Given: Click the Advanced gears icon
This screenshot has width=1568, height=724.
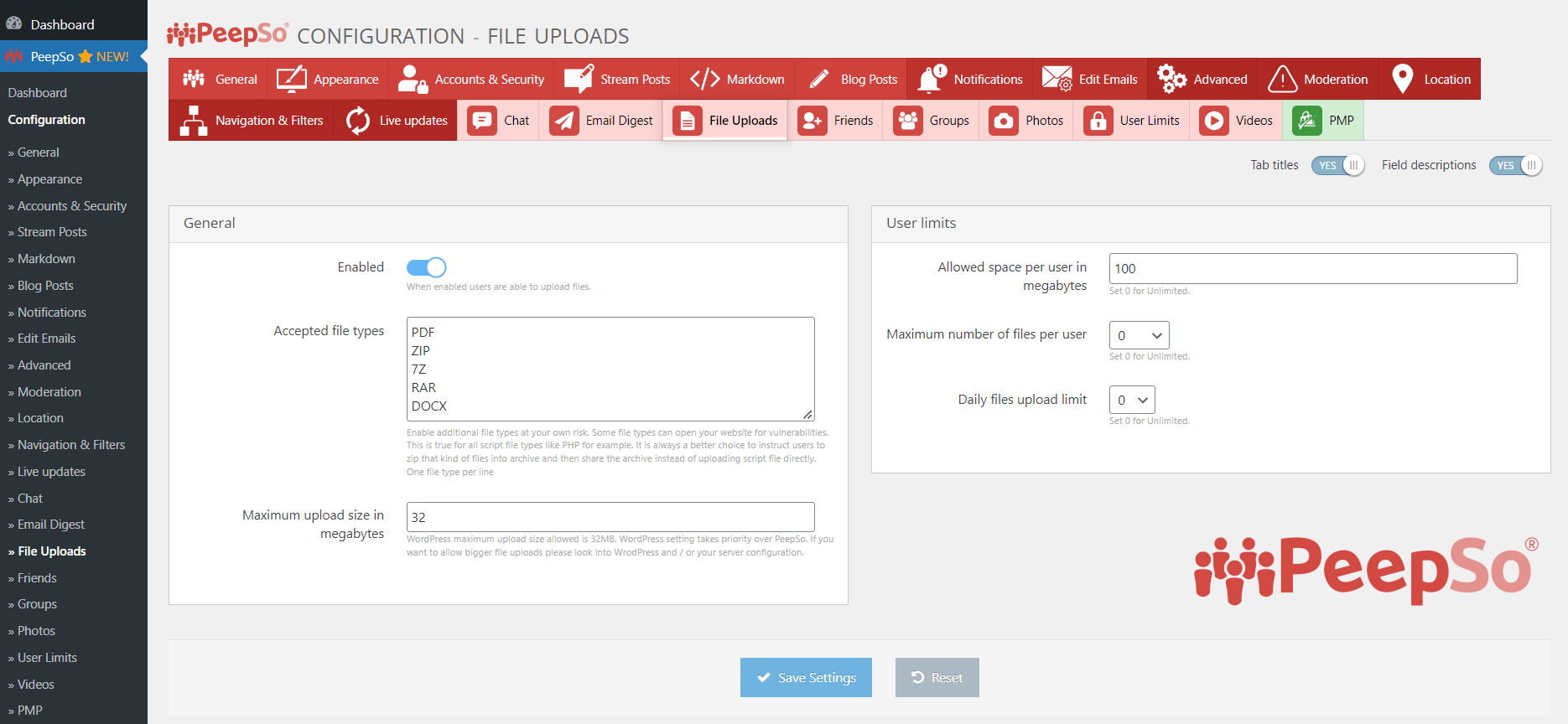Looking at the screenshot, I should click(x=1171, y=79).
